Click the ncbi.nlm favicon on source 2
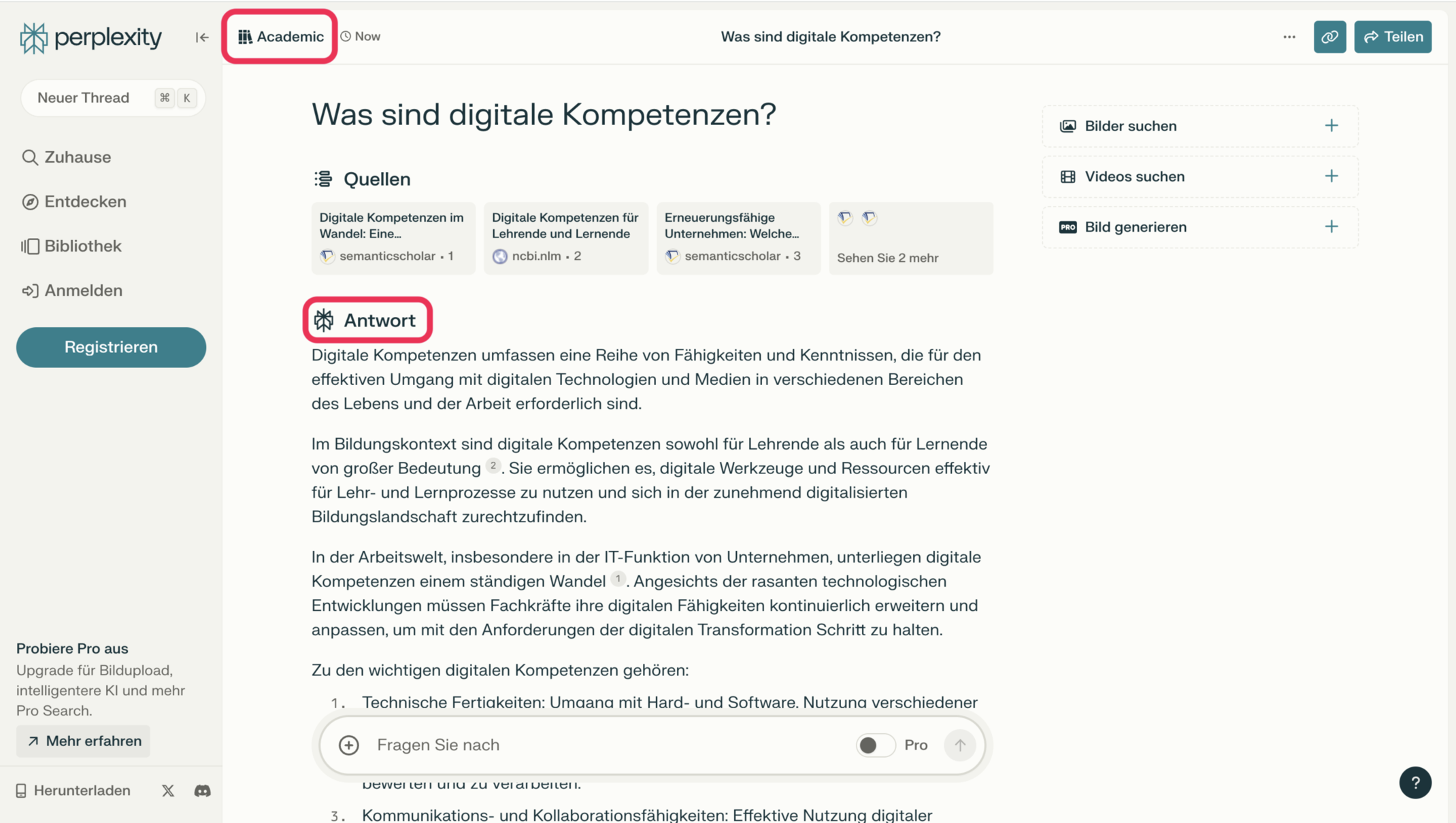This screenshot has height=823, width=1456. 500,256
